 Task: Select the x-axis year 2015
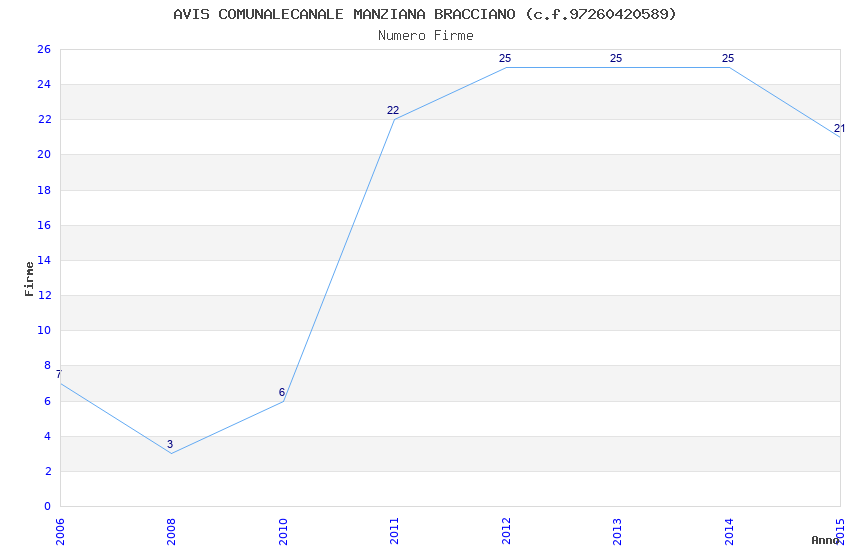point(840,532)
